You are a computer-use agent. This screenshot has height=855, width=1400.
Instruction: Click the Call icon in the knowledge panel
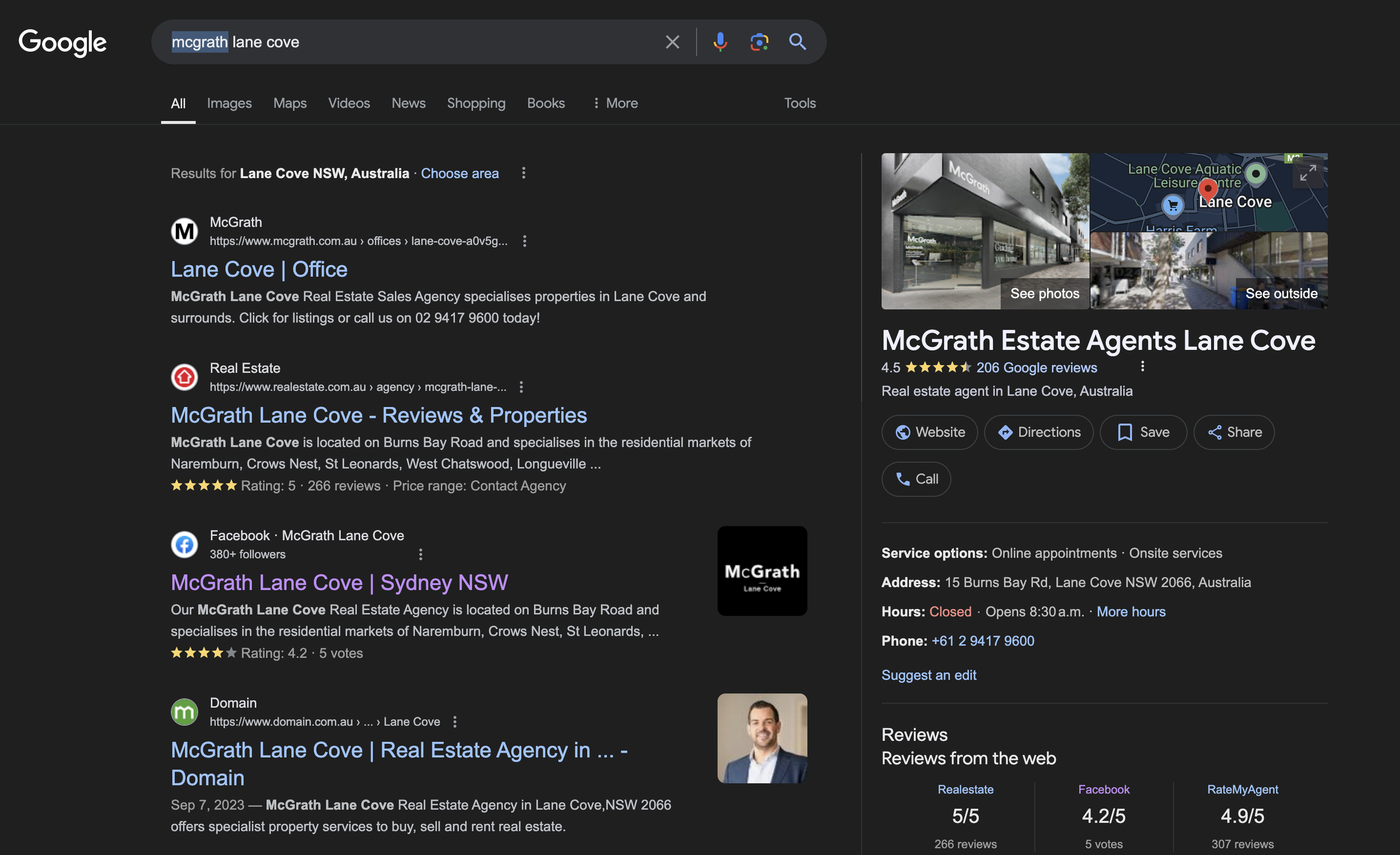904,479
